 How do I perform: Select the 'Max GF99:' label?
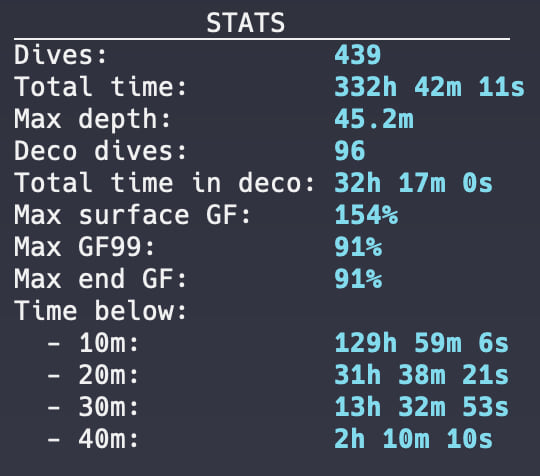coord(84,247)
